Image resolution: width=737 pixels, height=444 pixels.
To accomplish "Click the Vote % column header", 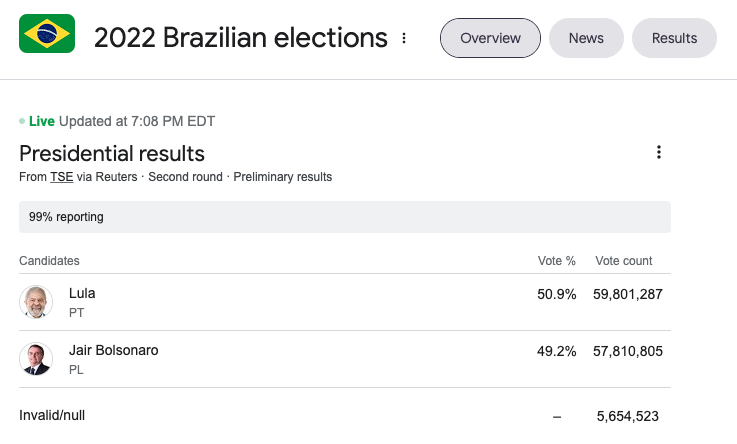I will (x=557, y=261).
